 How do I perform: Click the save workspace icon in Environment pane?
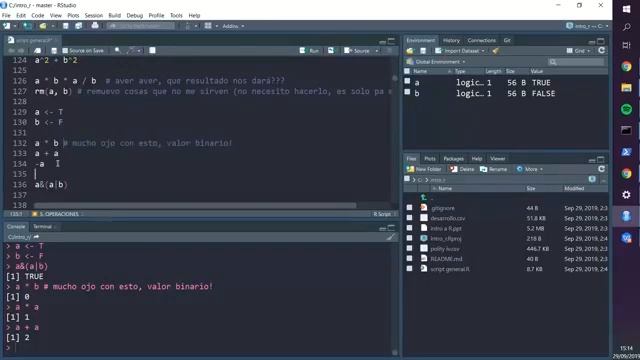point(423,51)
